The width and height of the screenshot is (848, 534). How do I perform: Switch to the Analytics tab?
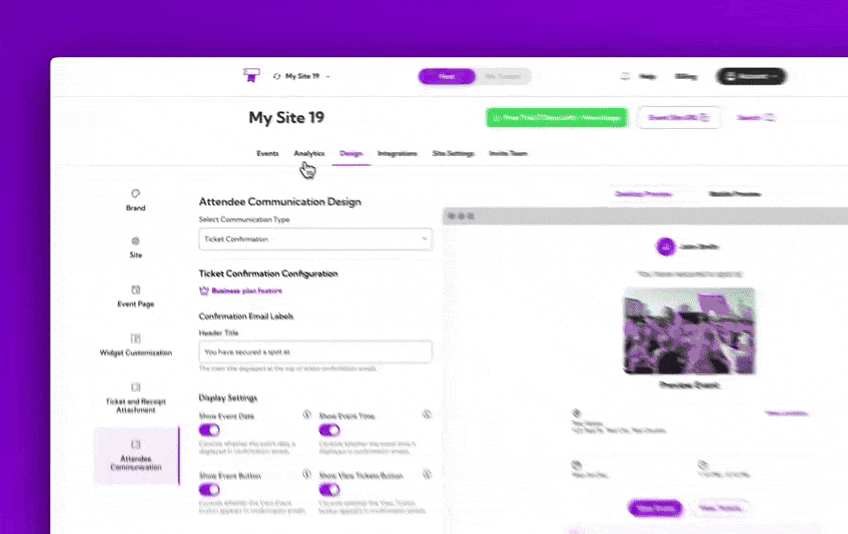309,154
